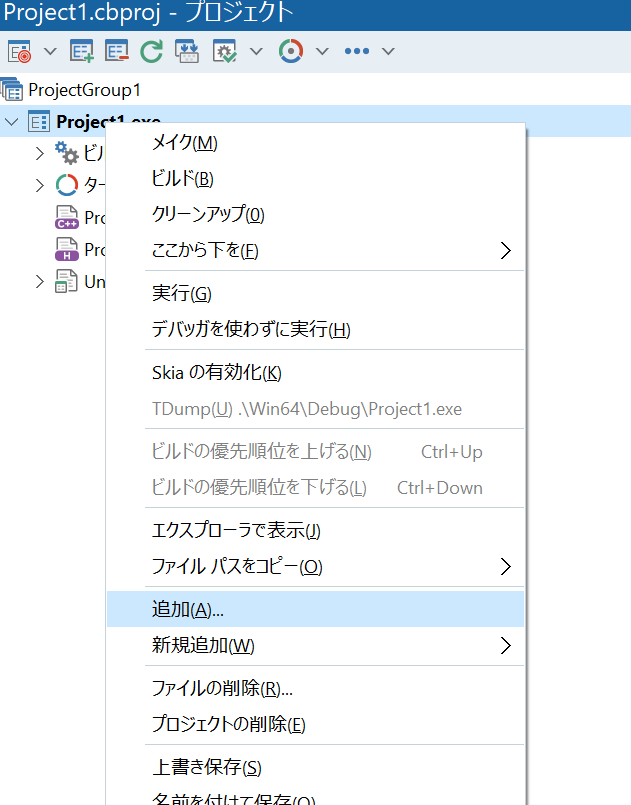Collapse the Project1.exe tree node
631x805 pixels.
(12, 122)
